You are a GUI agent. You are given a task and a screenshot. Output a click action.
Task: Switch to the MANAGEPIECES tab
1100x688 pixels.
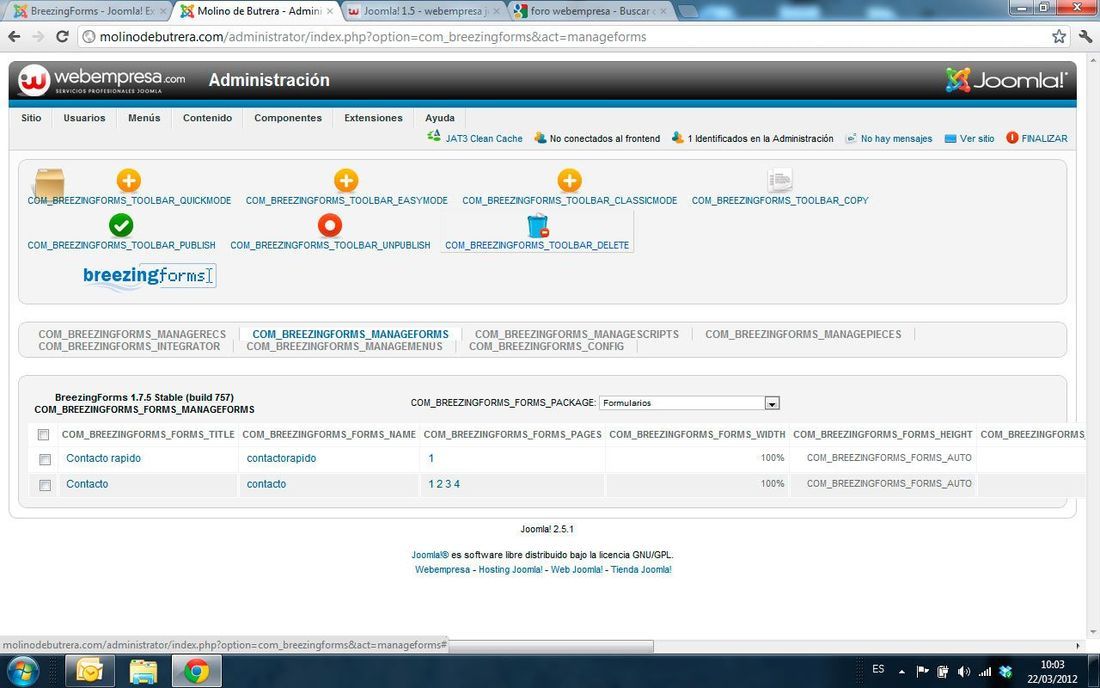tap(803, 334)
